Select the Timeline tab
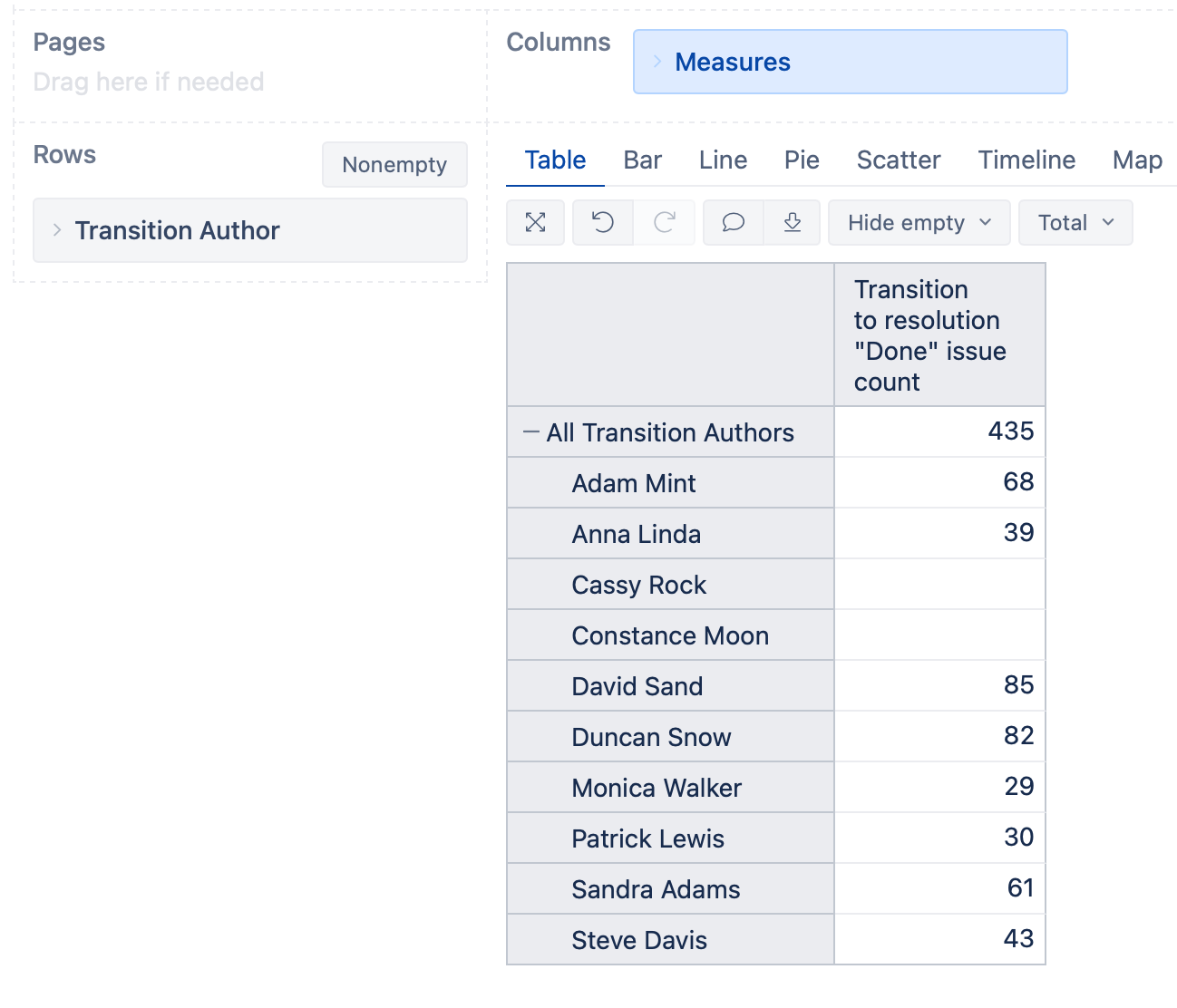The height and width of the screenshot is (1008, 1177). pyautogui.click(x=1026, y=160)
